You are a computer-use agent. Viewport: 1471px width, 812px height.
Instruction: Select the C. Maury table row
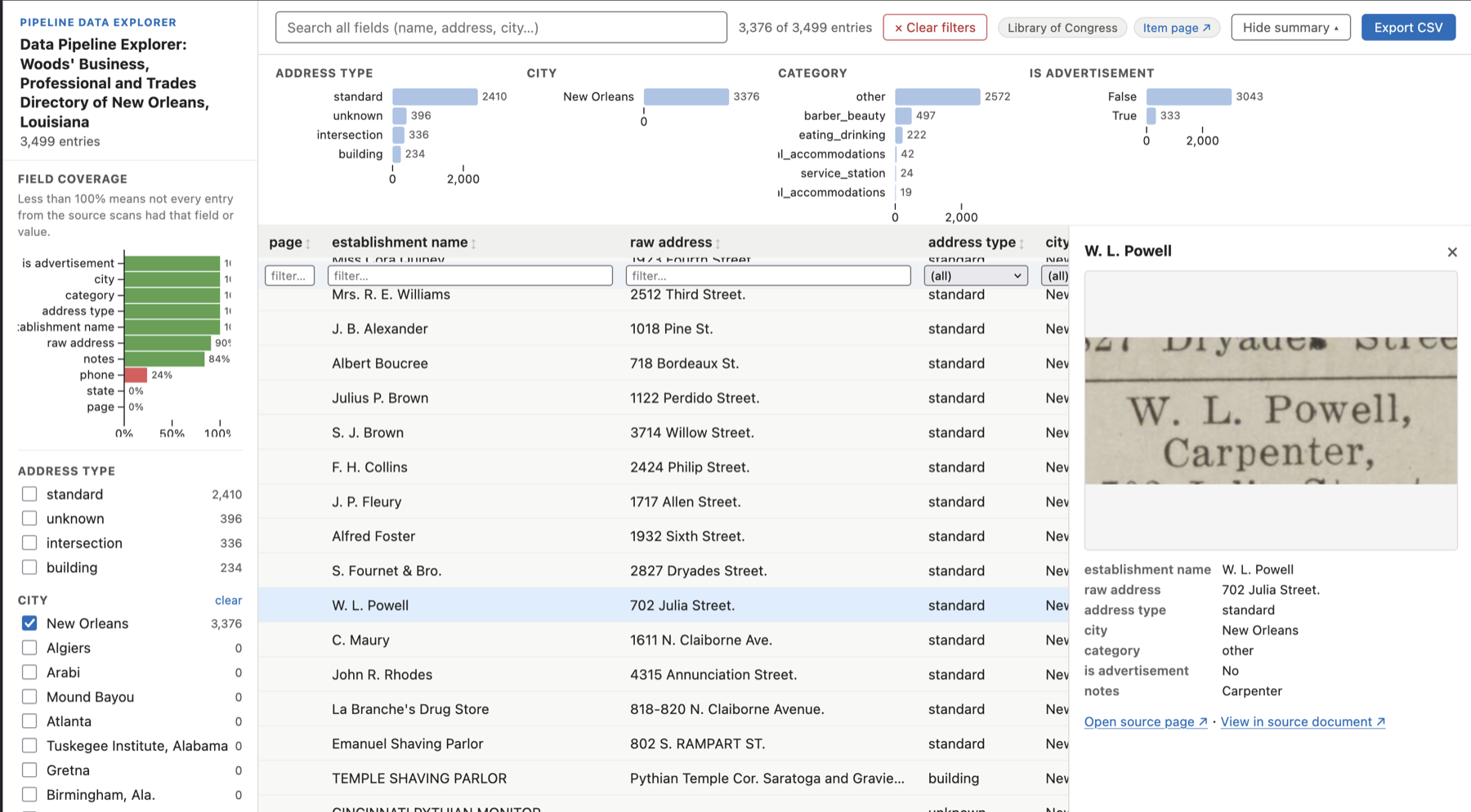[572, 640]
